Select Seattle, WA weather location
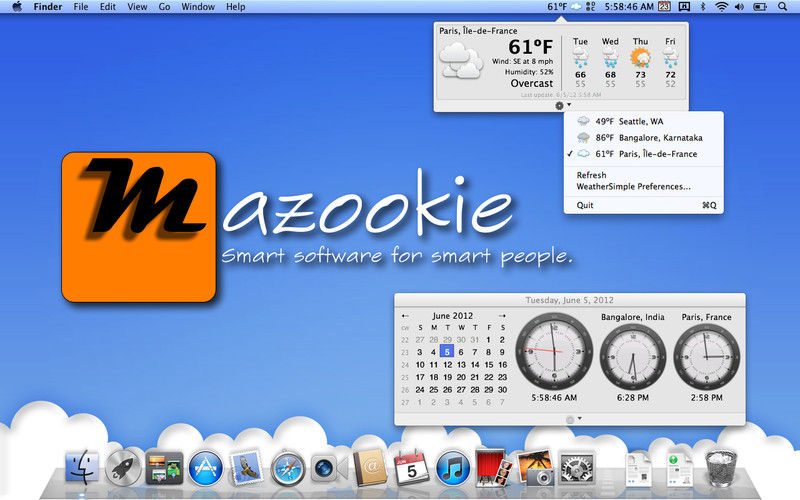The image size is (800, 500). pyautogui.click(x=644, y=121)
